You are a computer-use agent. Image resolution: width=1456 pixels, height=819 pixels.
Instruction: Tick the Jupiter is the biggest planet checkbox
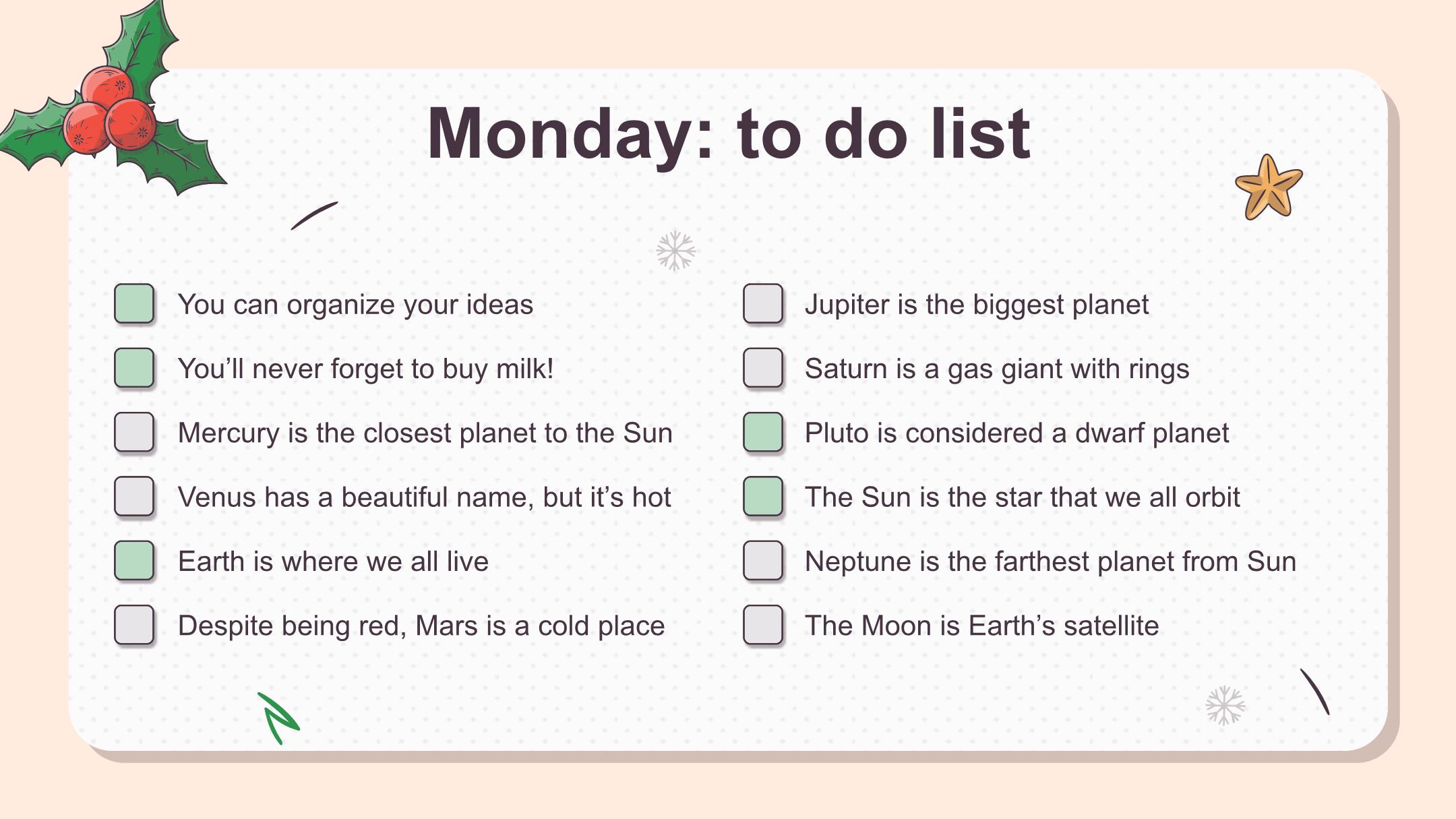click(763, 304)
